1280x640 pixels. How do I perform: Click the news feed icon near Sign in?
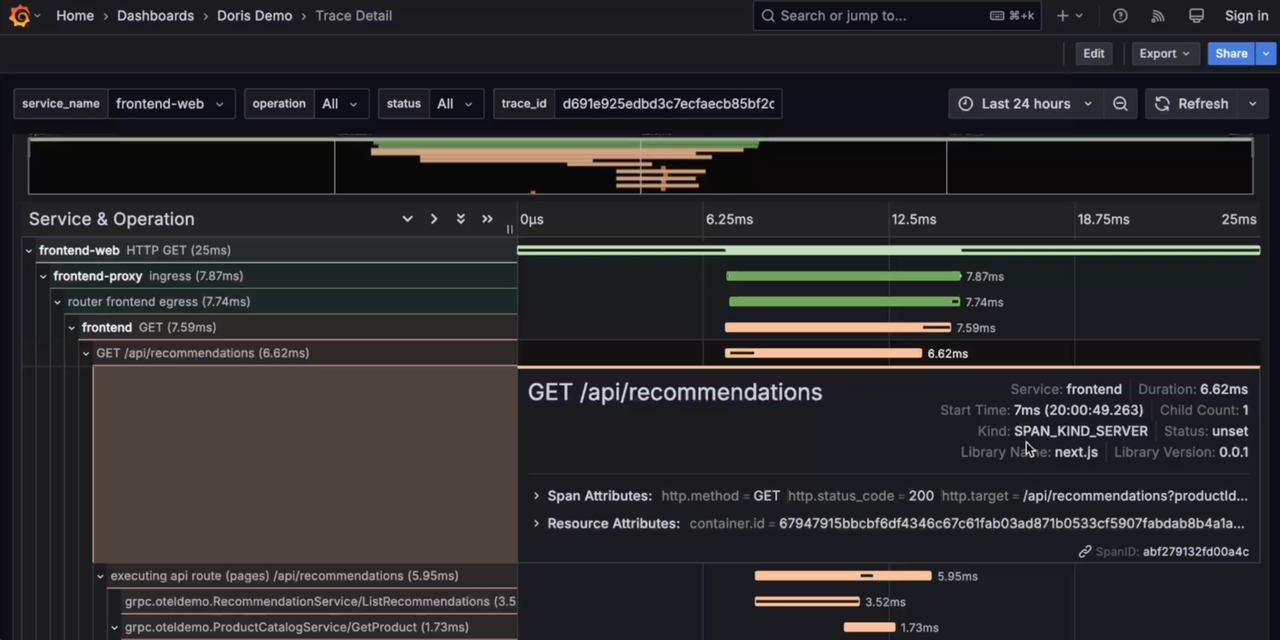pos(1157,15)
